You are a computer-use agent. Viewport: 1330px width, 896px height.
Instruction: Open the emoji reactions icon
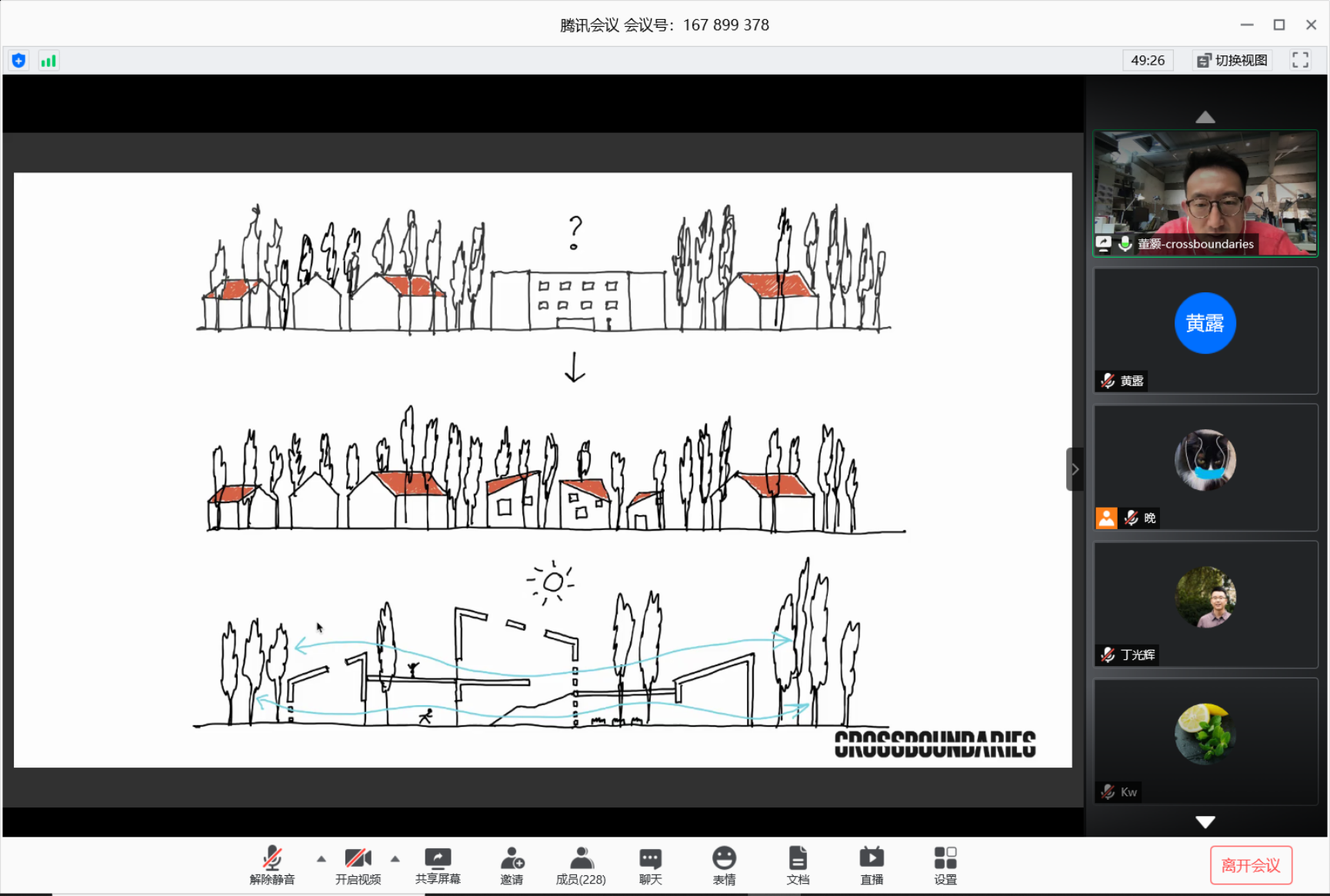[724, 865]
